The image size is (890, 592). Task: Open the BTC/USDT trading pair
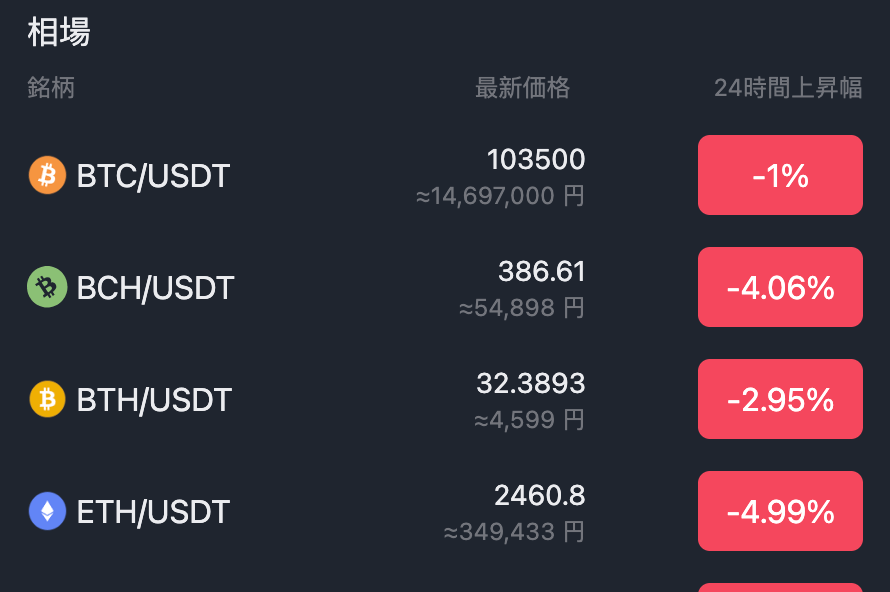click(153, 175)
